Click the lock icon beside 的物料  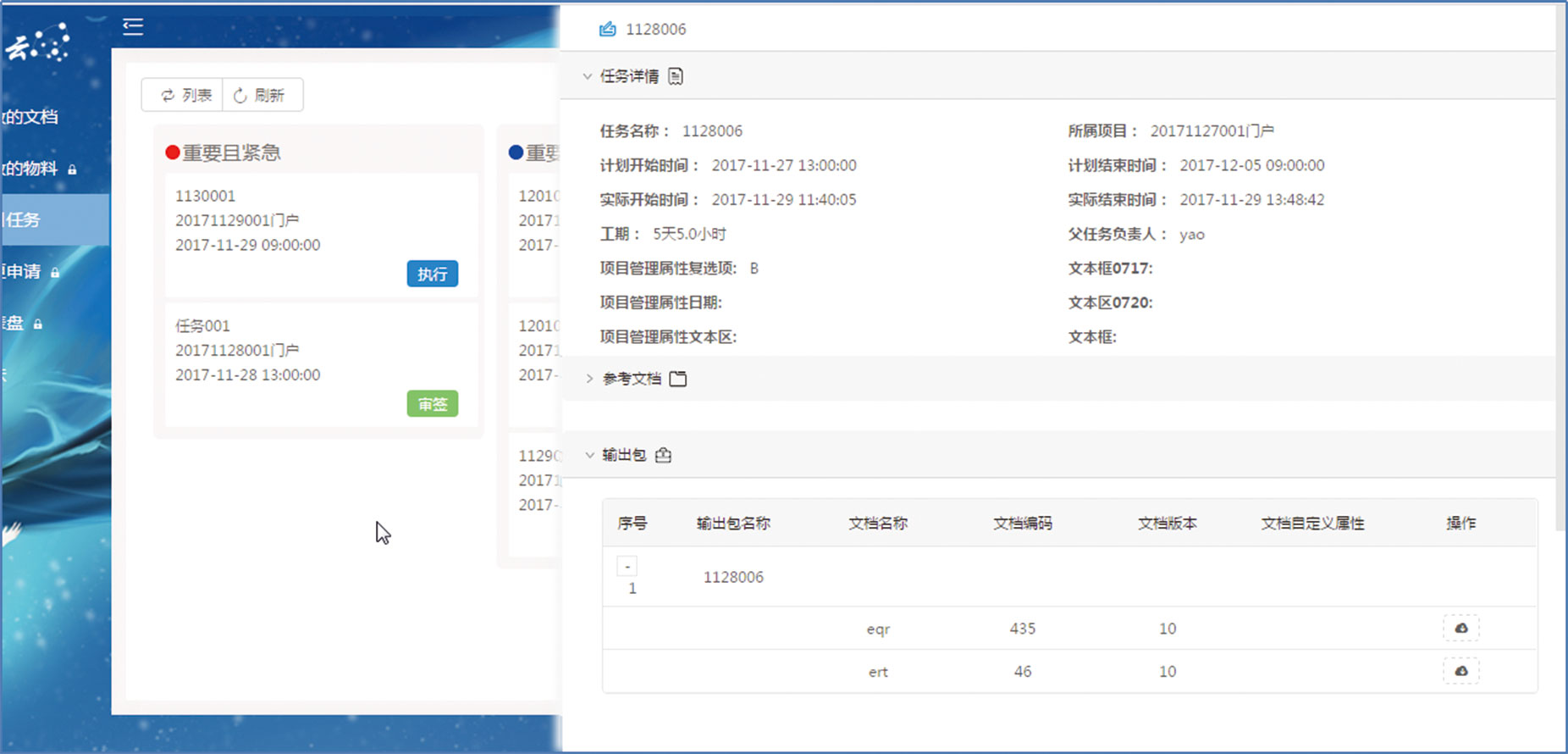pyautogui.click(x=72, y=170)
